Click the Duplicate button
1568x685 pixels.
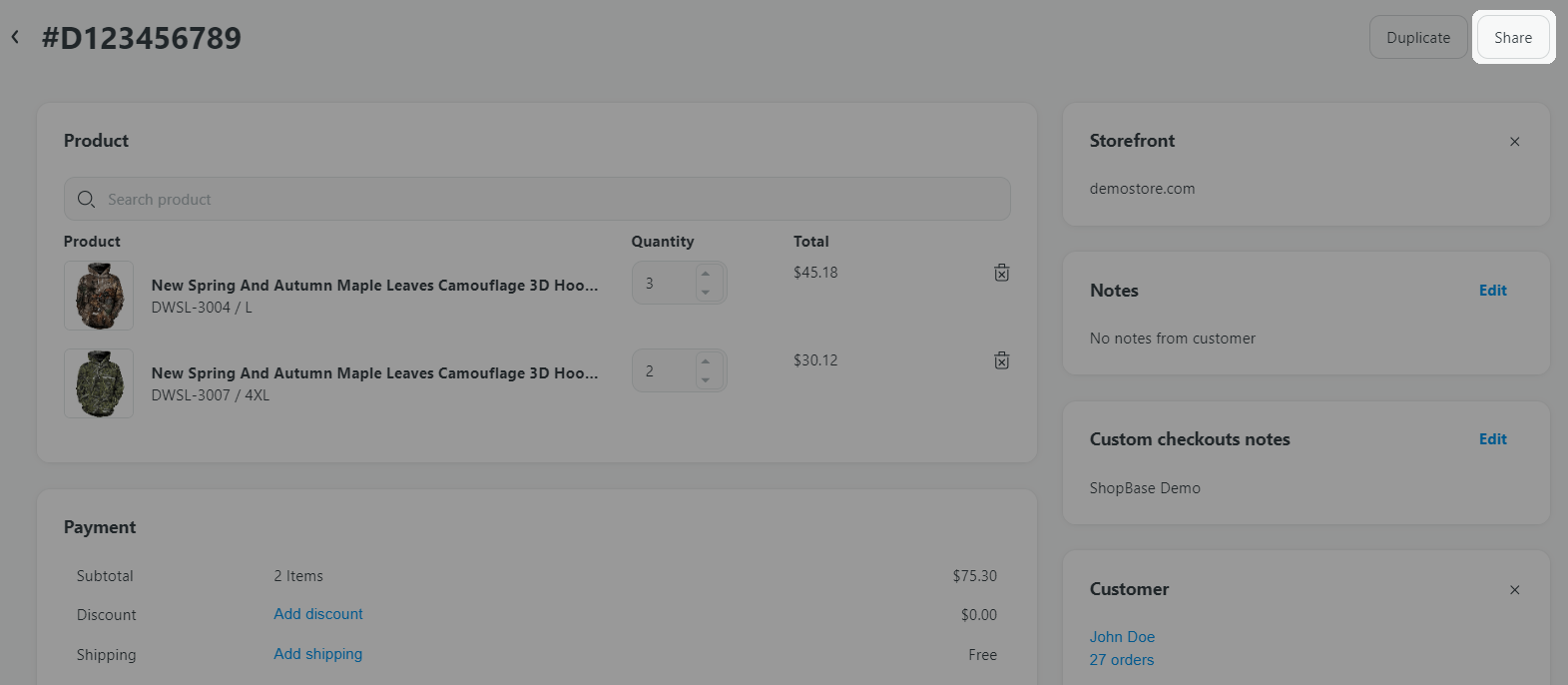(1418, 37)
